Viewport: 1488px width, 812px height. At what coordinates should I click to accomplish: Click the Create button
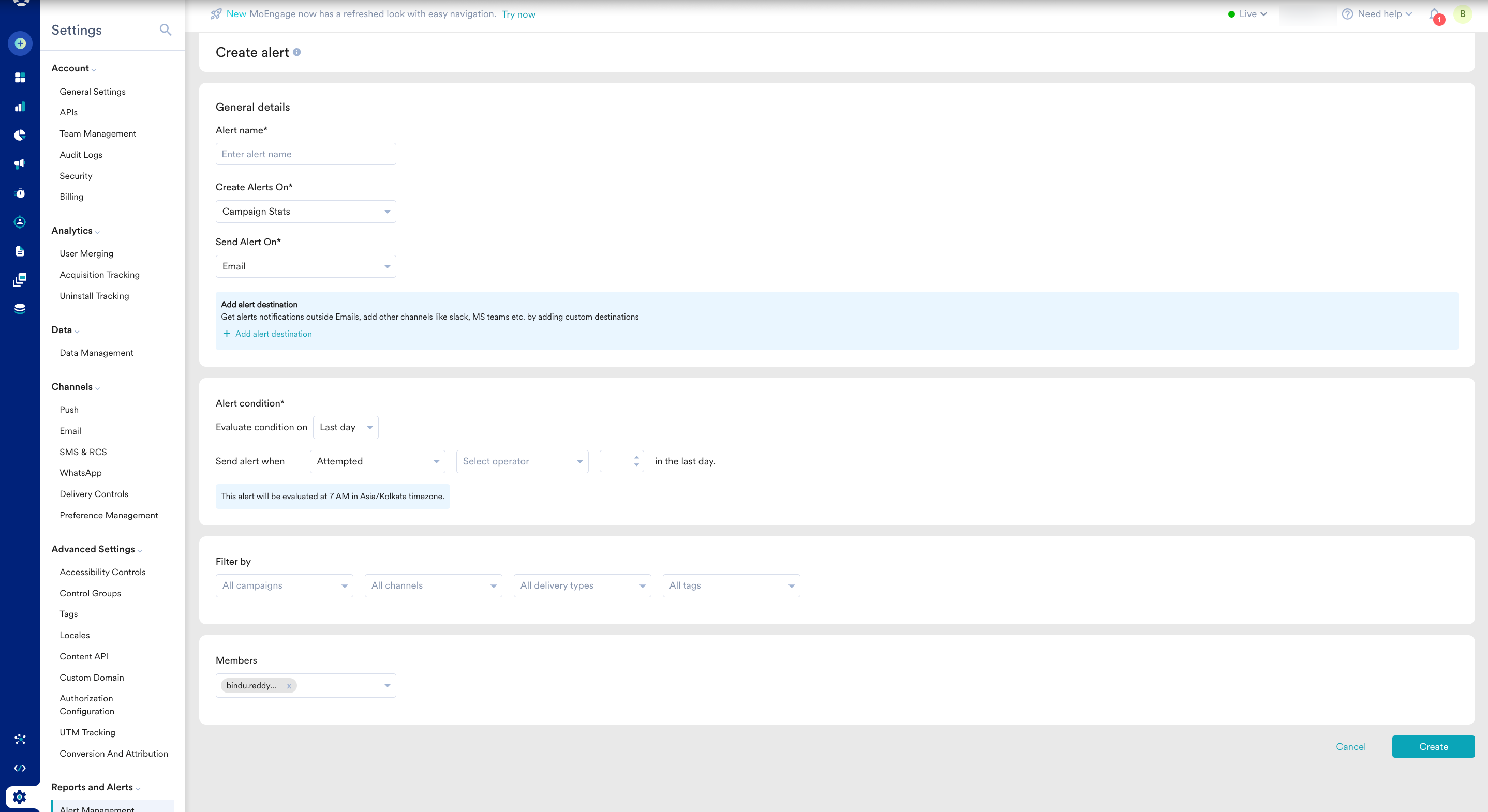(x=1433, y=747)
